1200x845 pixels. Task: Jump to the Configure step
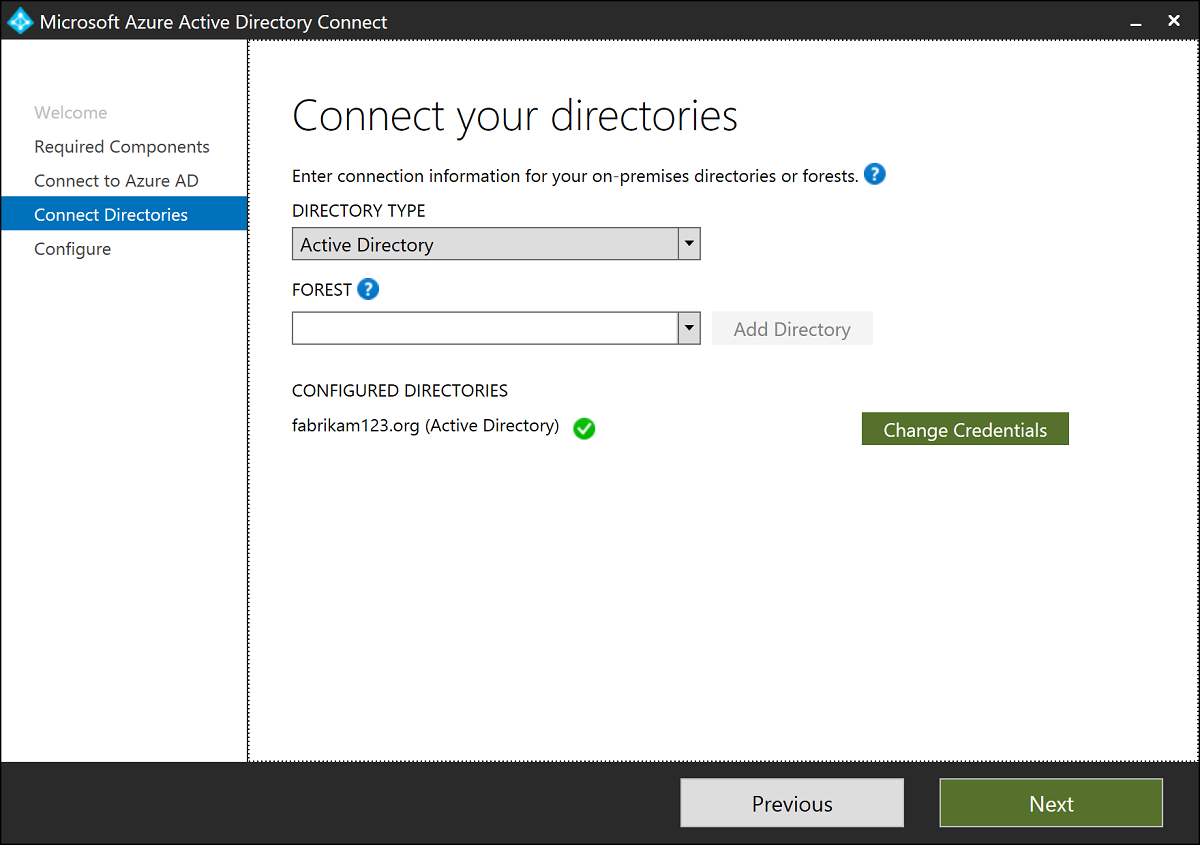click(x=72, y=249)
